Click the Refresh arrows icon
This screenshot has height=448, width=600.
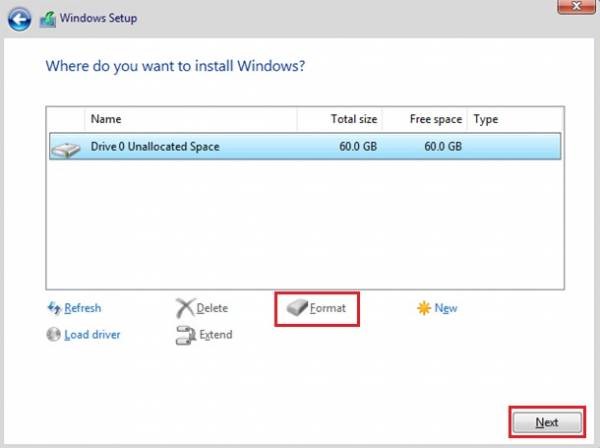(x=54, y=308)
